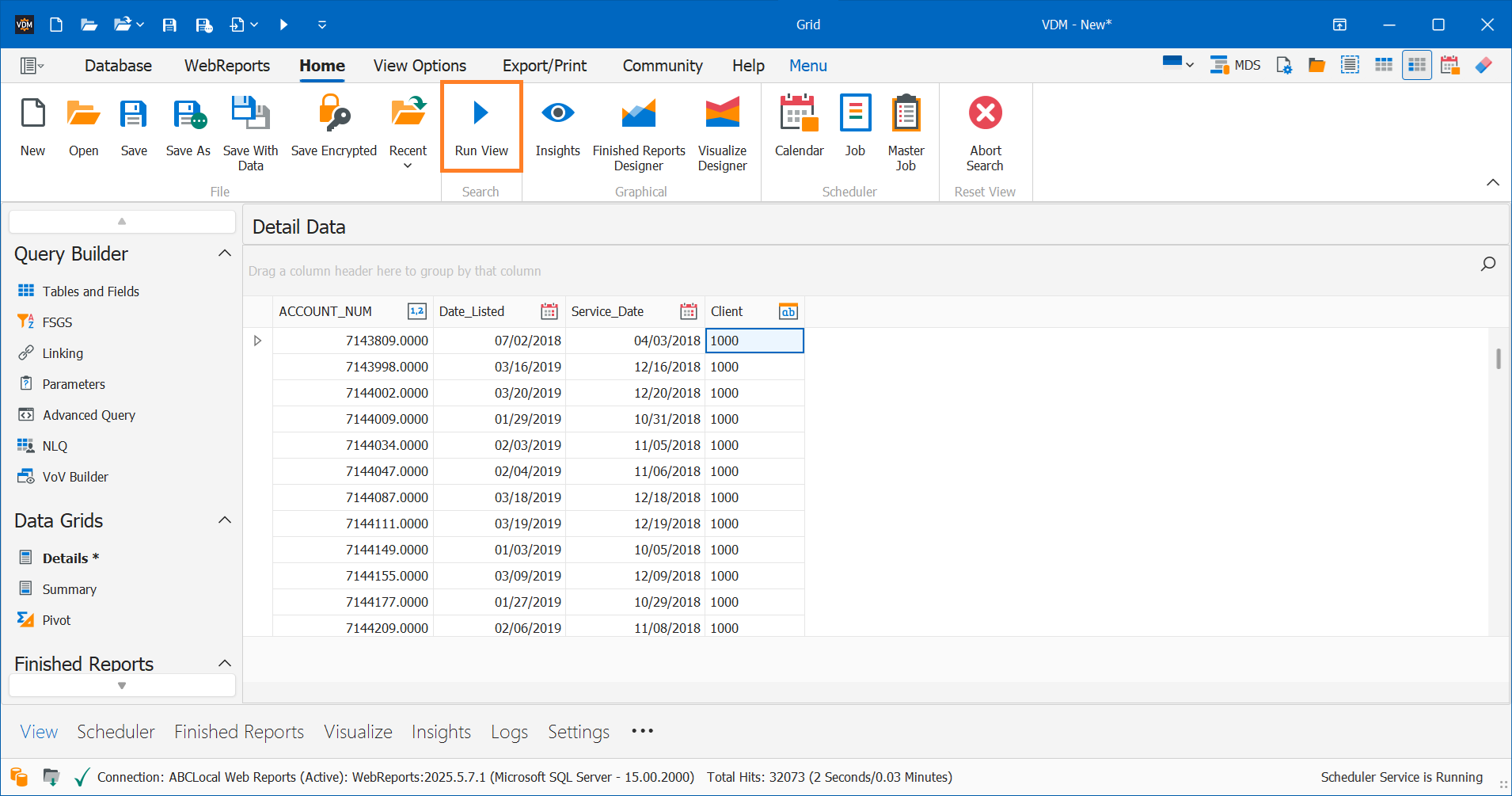Select the Logs tab at the bottom
The image size is (1512, 796).
(508, 731)
